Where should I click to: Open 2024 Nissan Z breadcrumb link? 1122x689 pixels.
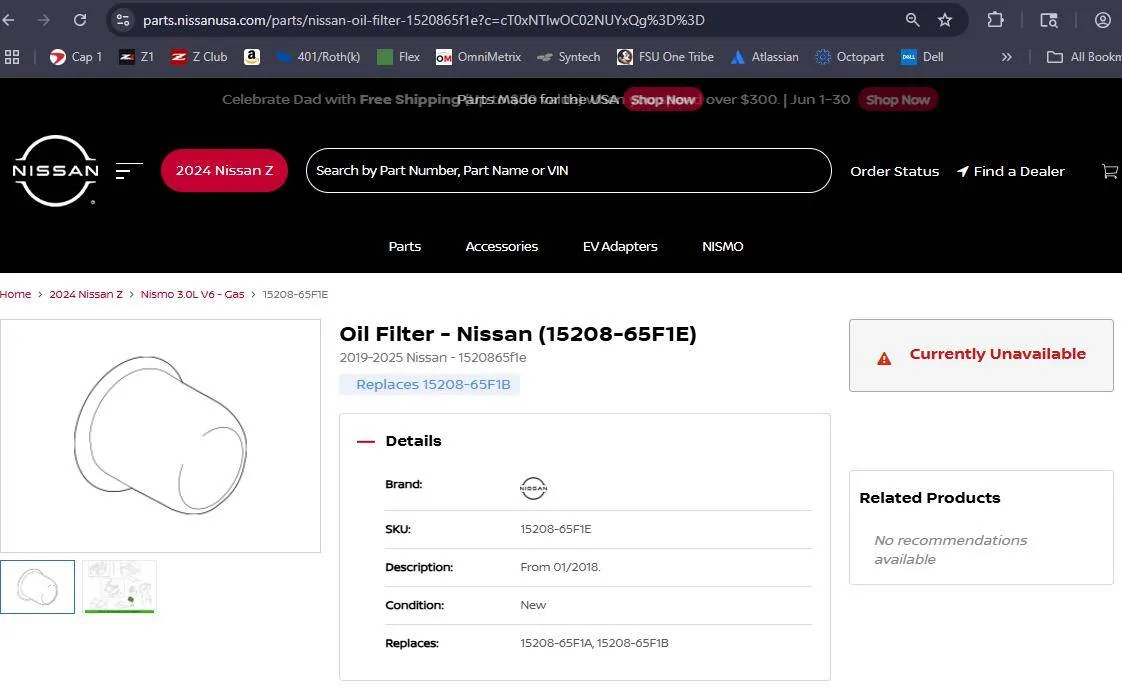[x=86, y=294]
